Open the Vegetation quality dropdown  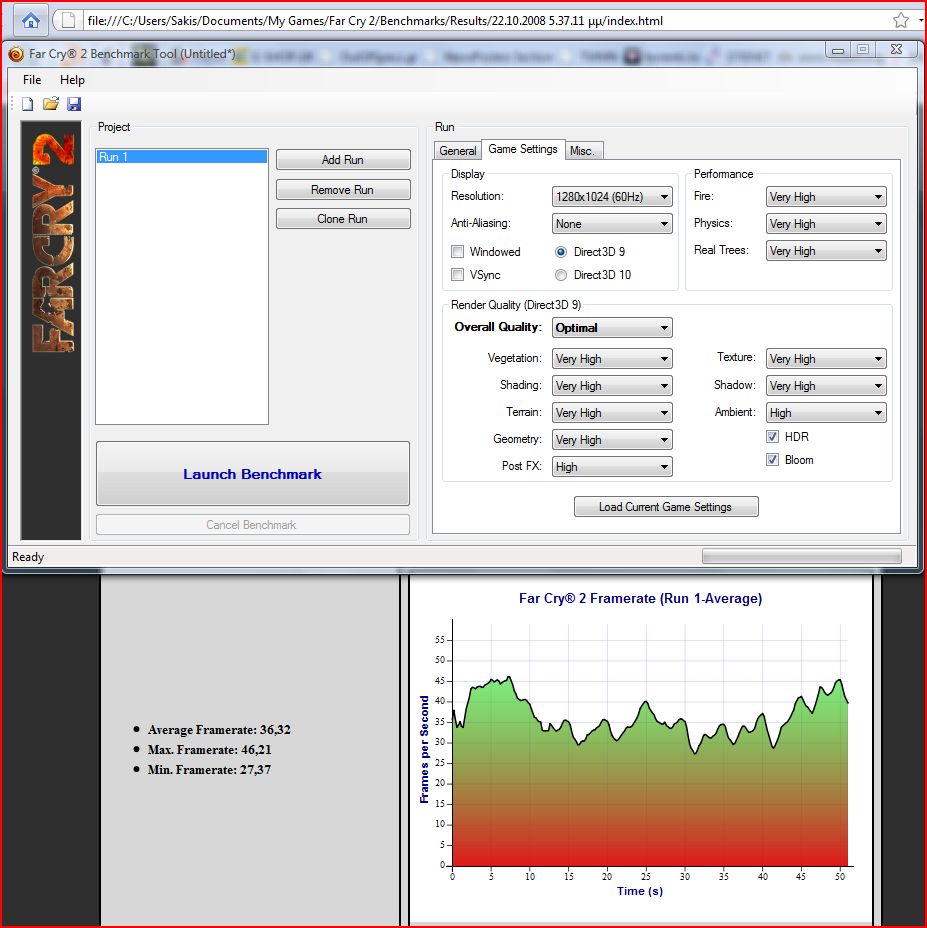pos(612,359)
